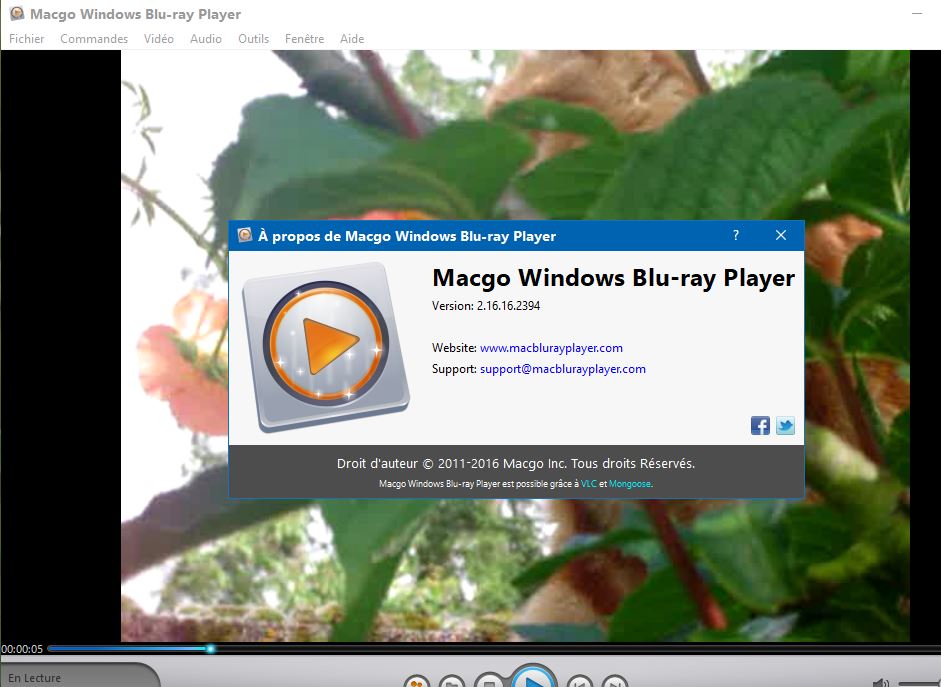The height and width of the screenshot is (687, 941).
Task: Skip to next chapter
Action: click(x=613, y=684)
